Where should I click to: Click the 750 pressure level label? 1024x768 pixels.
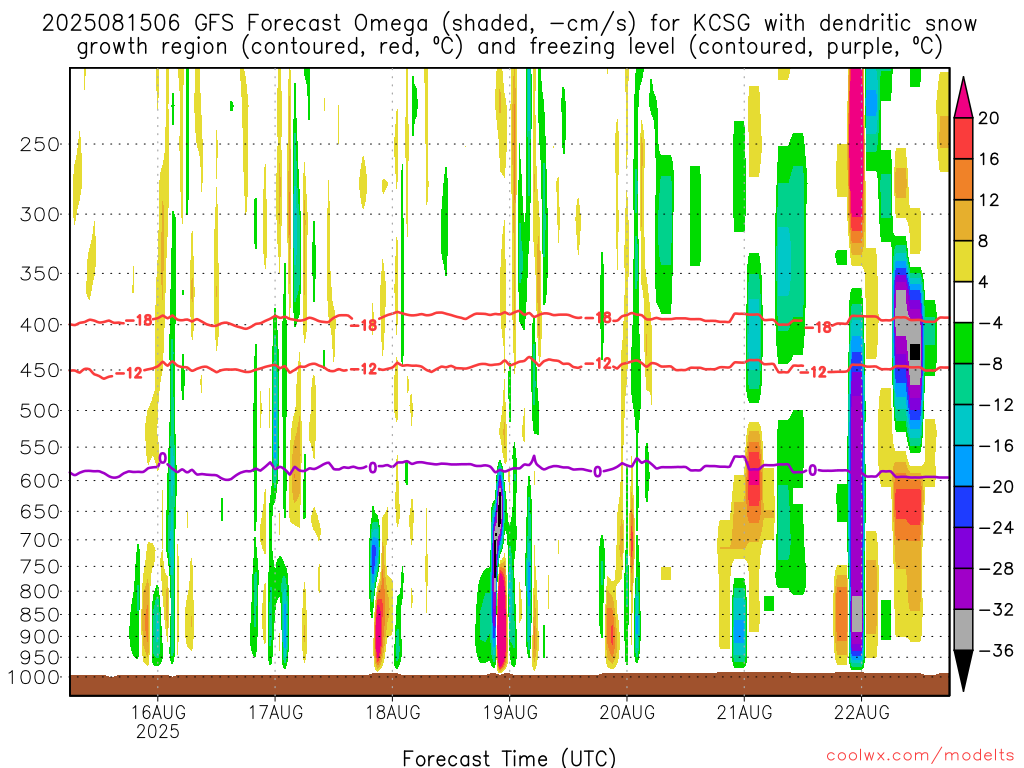click(40, 567)
